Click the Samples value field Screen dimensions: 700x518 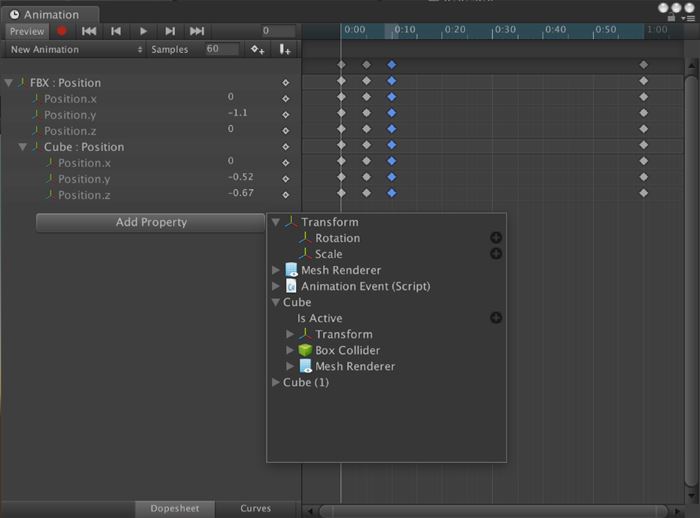[x=220, y=49]
